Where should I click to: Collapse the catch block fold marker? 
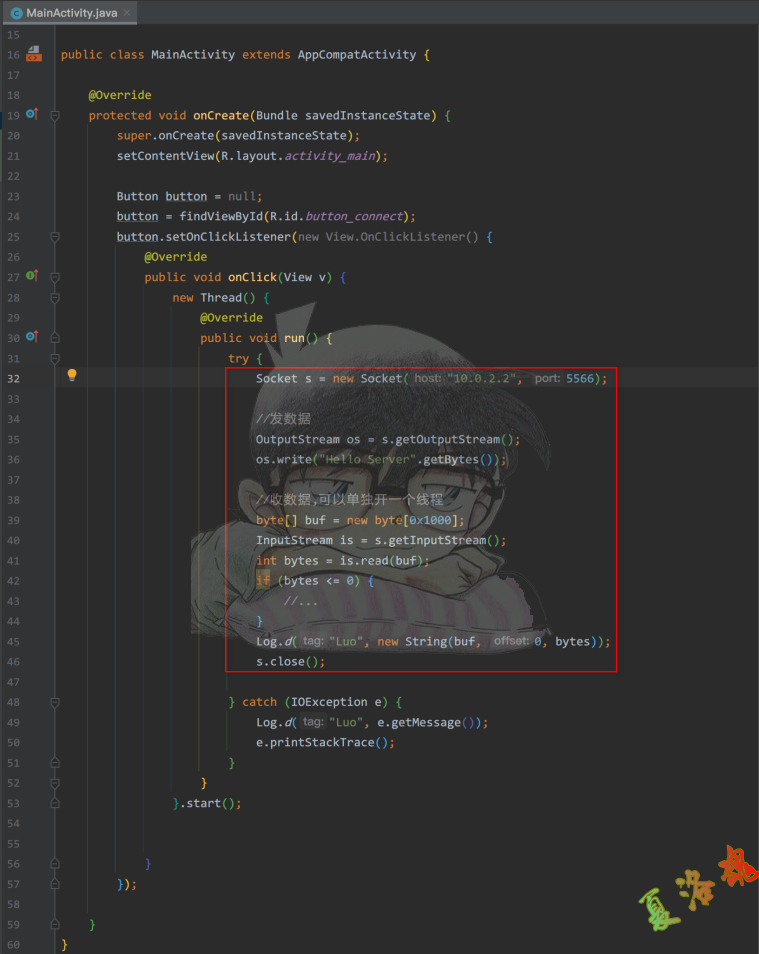pyautogui.click(x=55, y=701)
